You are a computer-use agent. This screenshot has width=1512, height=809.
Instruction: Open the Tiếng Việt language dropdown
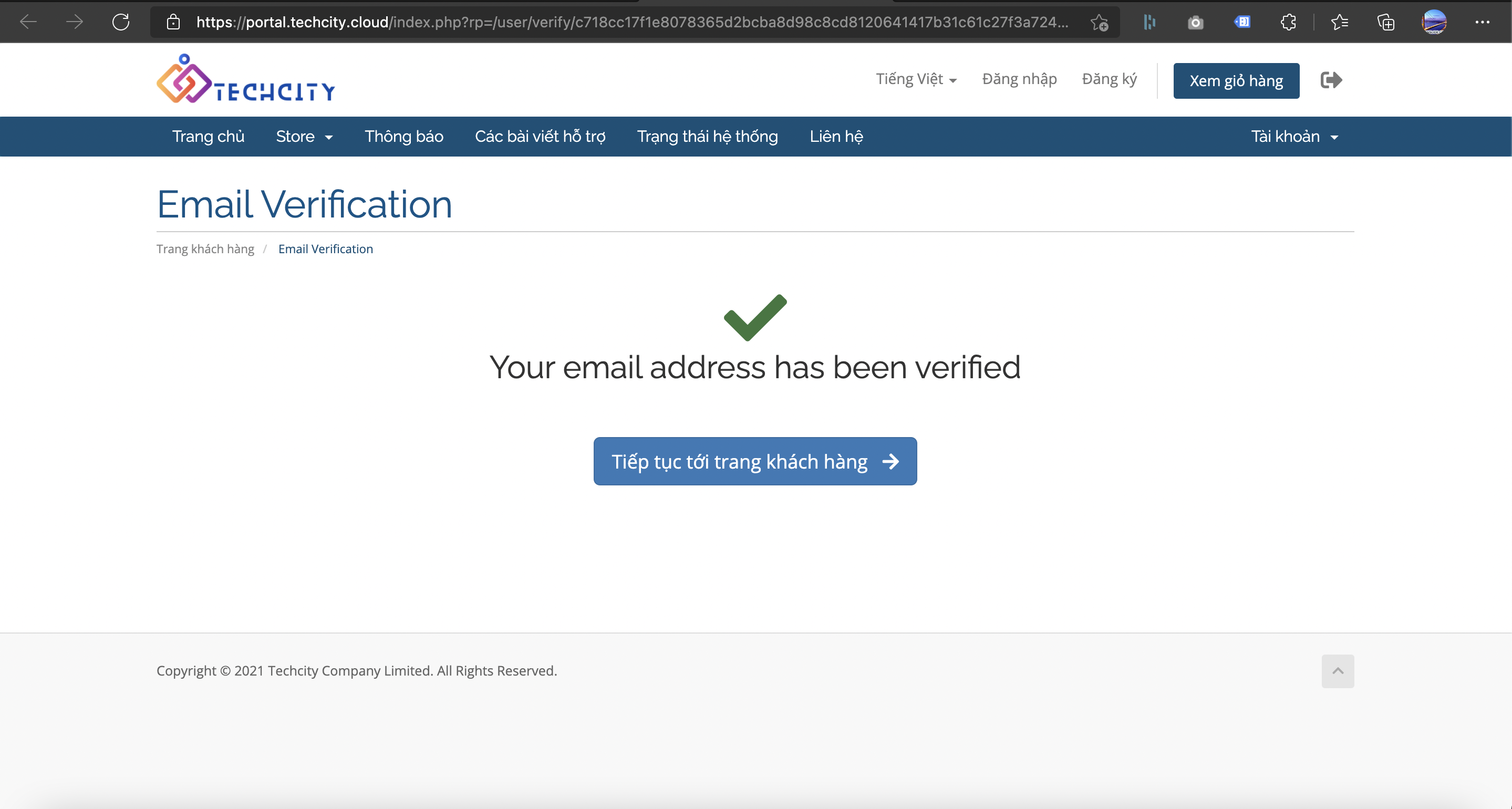tap(916, 79)
